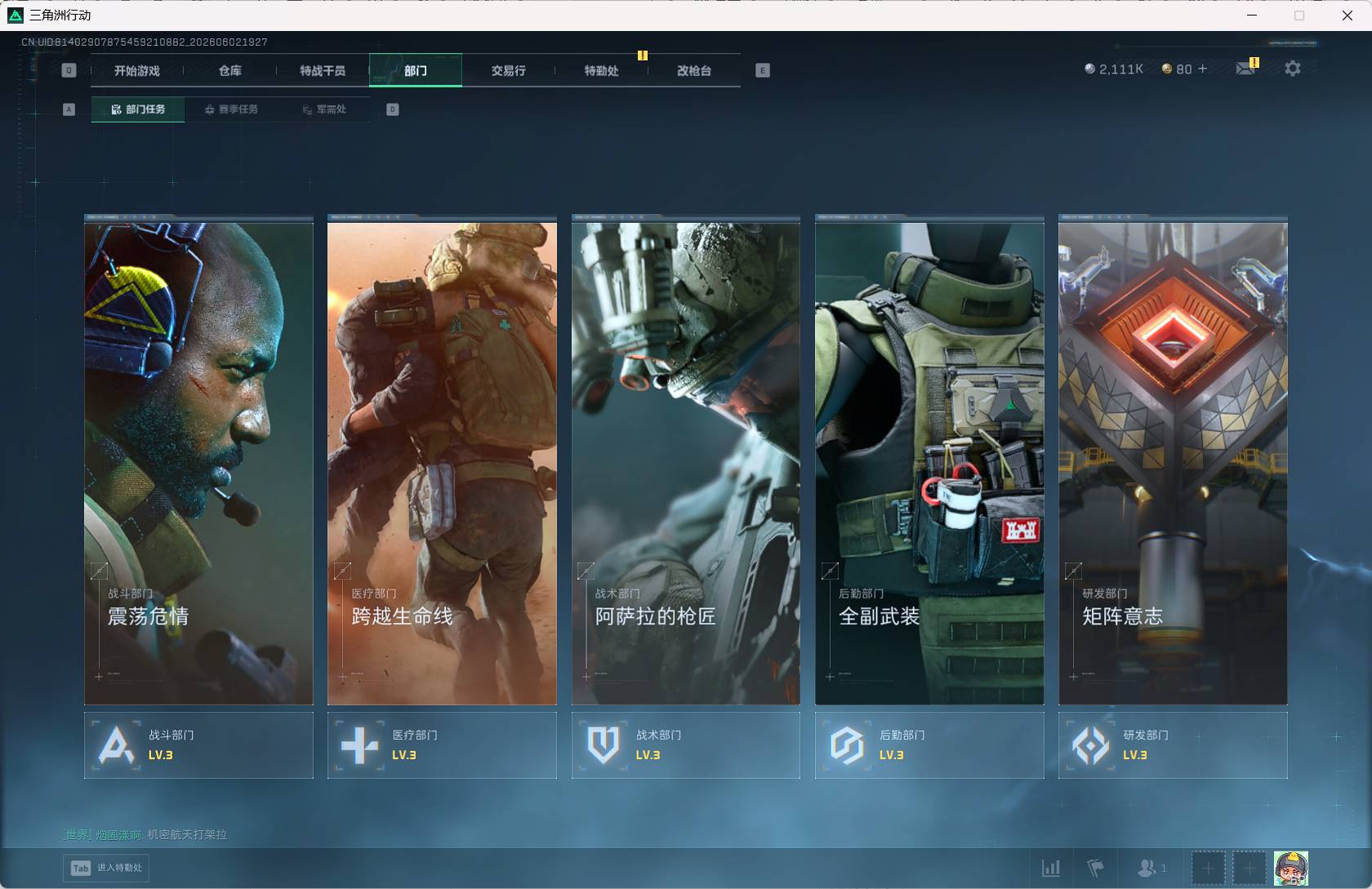Viewport: 1372px width, 889px height.
Task: Close the 三角洲行动 window
Action: pyautogui.click(x=1347, y=15)
